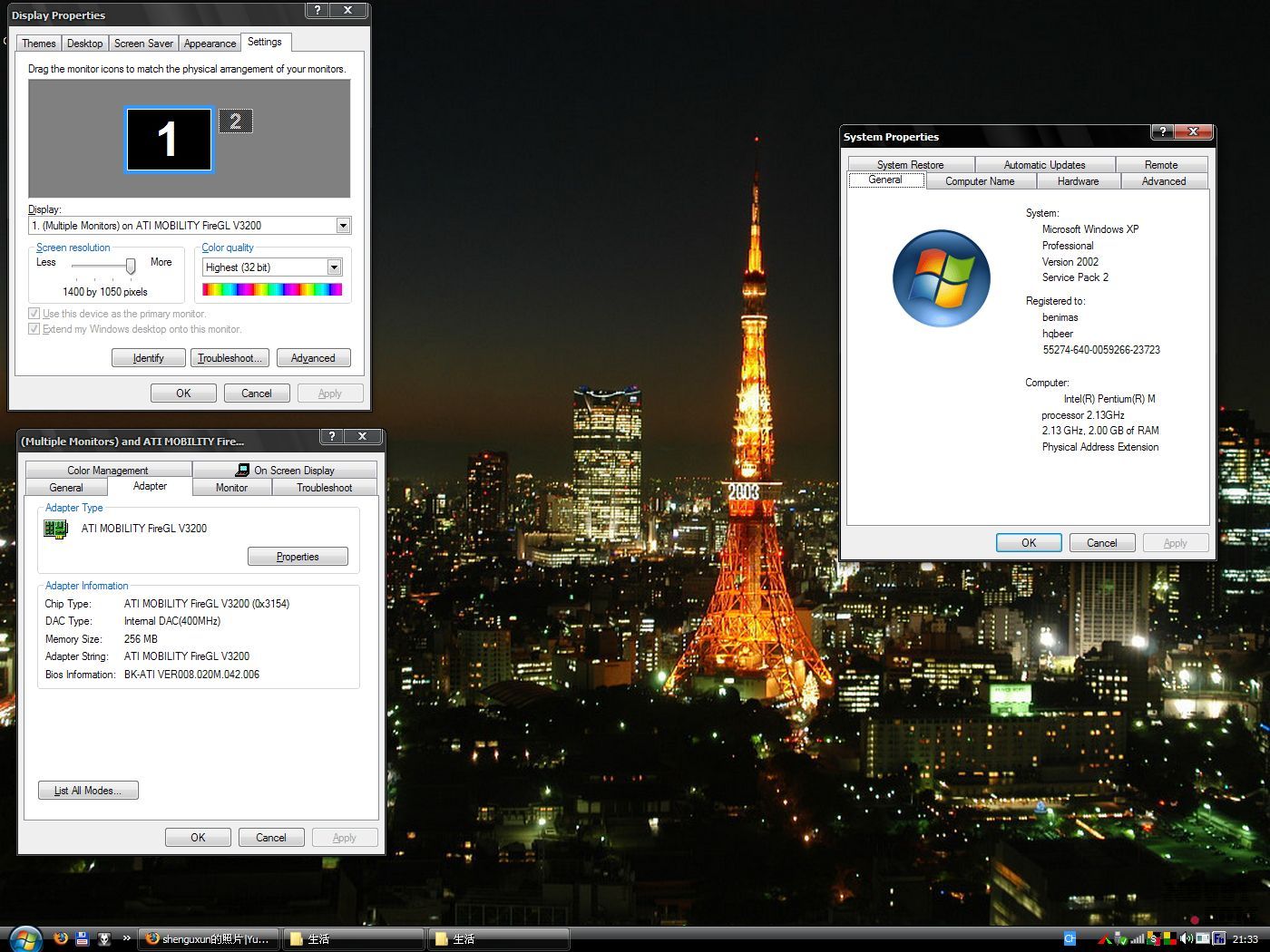This screenshot has height=952, width=1270.
Task: Click the List All Modes button
Action: pos(88,791)
